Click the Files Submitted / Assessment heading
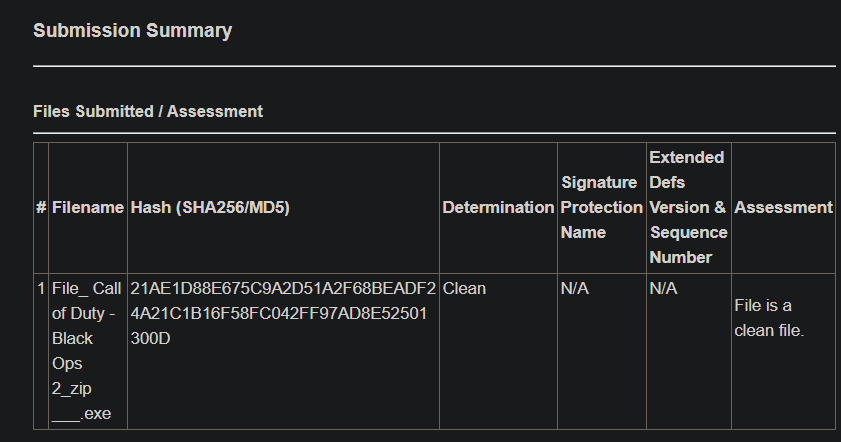This screenshot has height=442, width=841. tap(147, 111)
